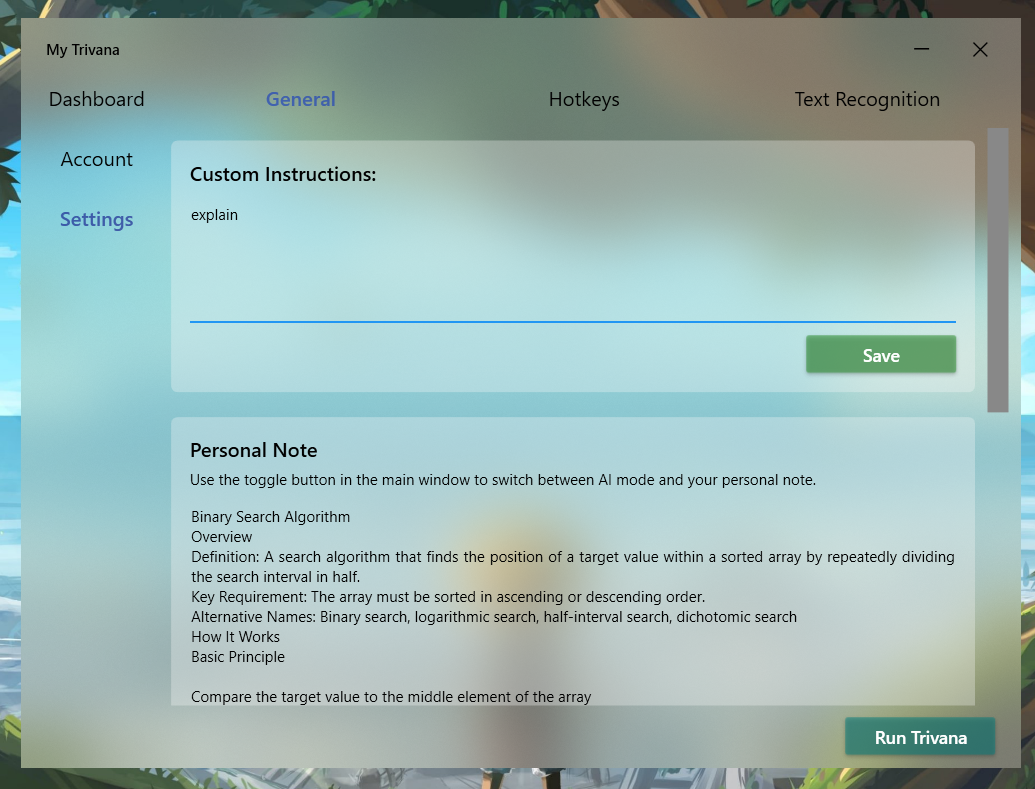Screen dimensions: 1035x789
Task: Click into the Custom Instructions text field
Action: 572,261
